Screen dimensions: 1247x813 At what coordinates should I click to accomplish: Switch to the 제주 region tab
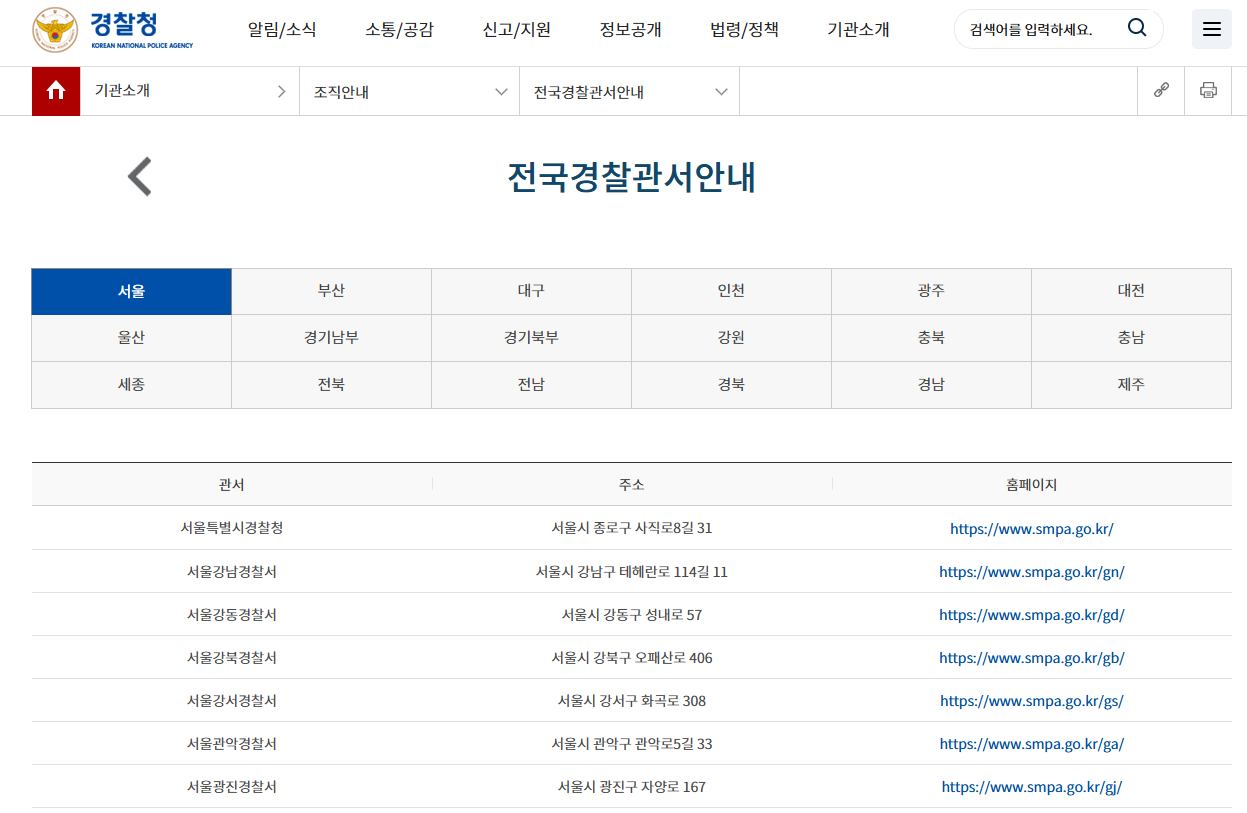pyautogui.click(x=1131, y=384)
